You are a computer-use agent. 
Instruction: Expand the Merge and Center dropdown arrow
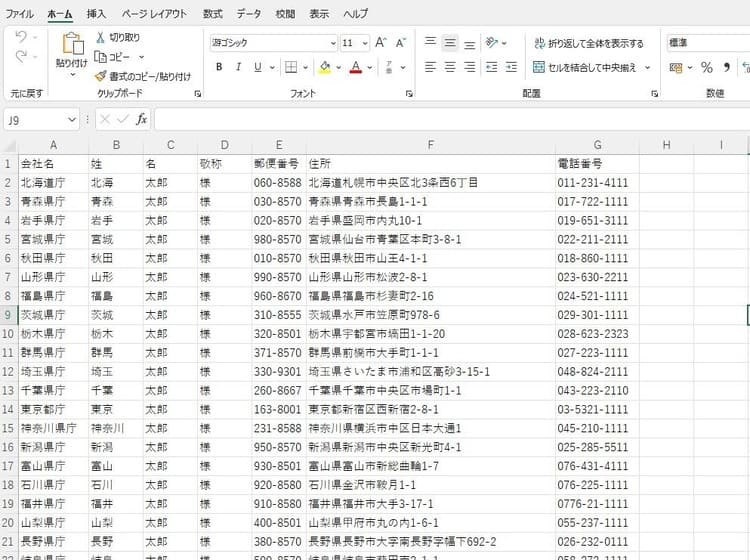click(647, 67)
